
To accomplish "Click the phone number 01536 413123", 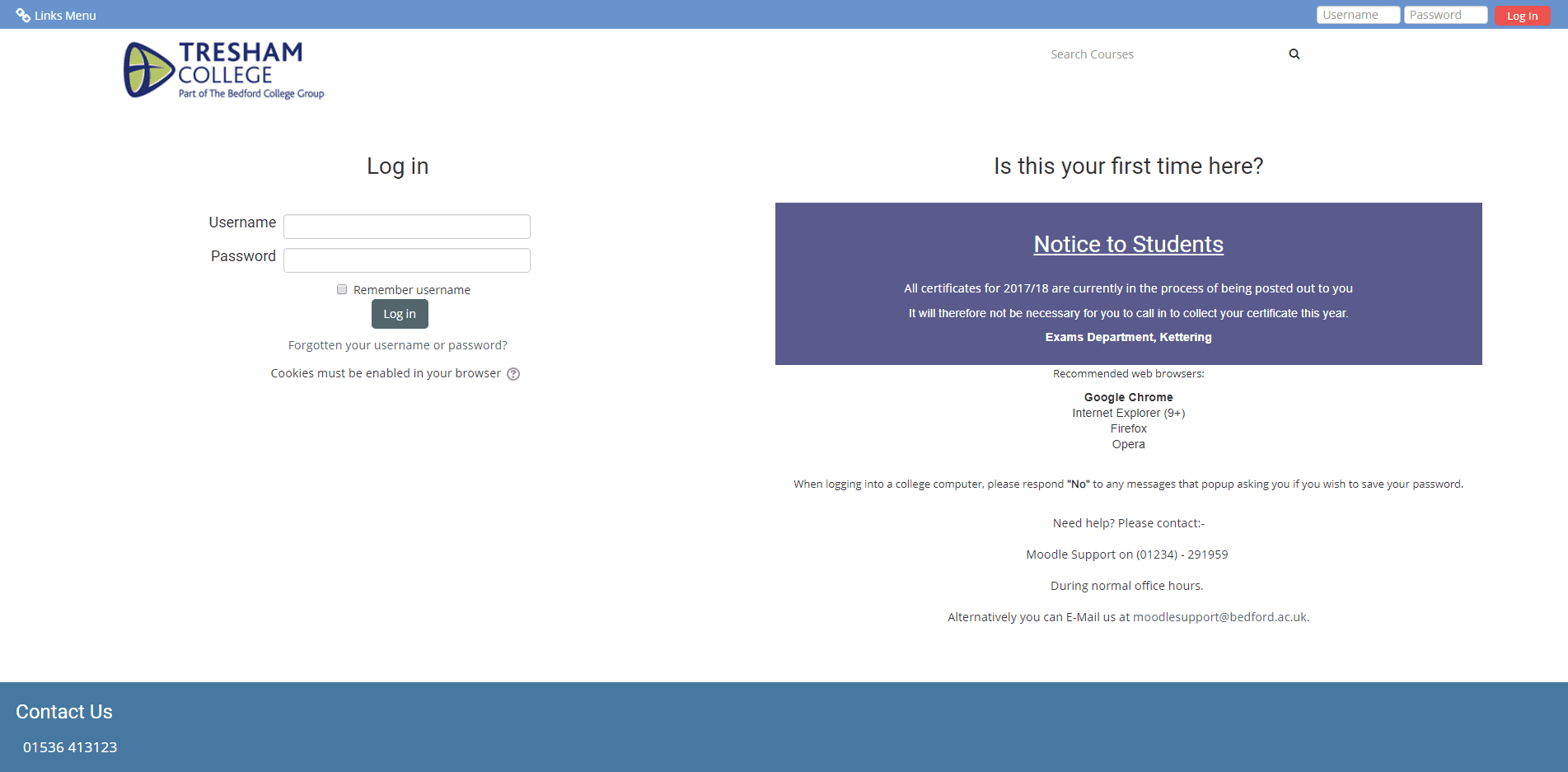I will point(70,747).
